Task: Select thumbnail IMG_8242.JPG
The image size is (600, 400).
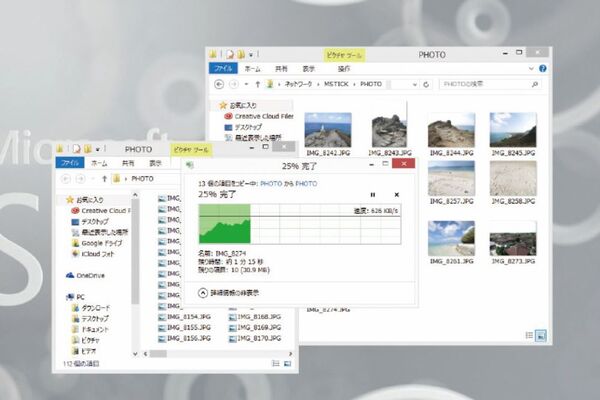Action: tap(328, 134)
